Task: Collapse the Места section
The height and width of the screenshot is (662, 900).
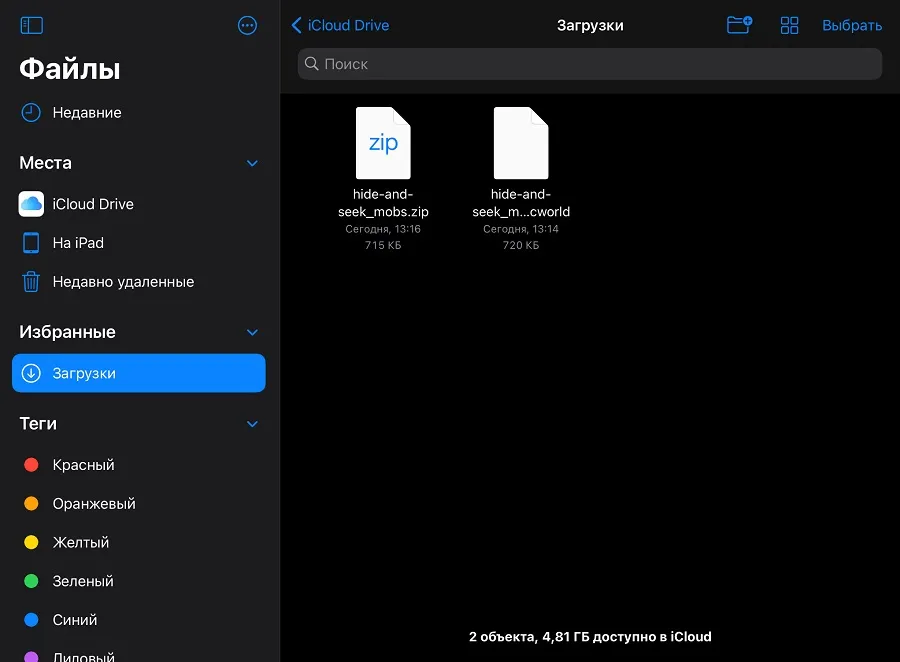Action: 252,163
